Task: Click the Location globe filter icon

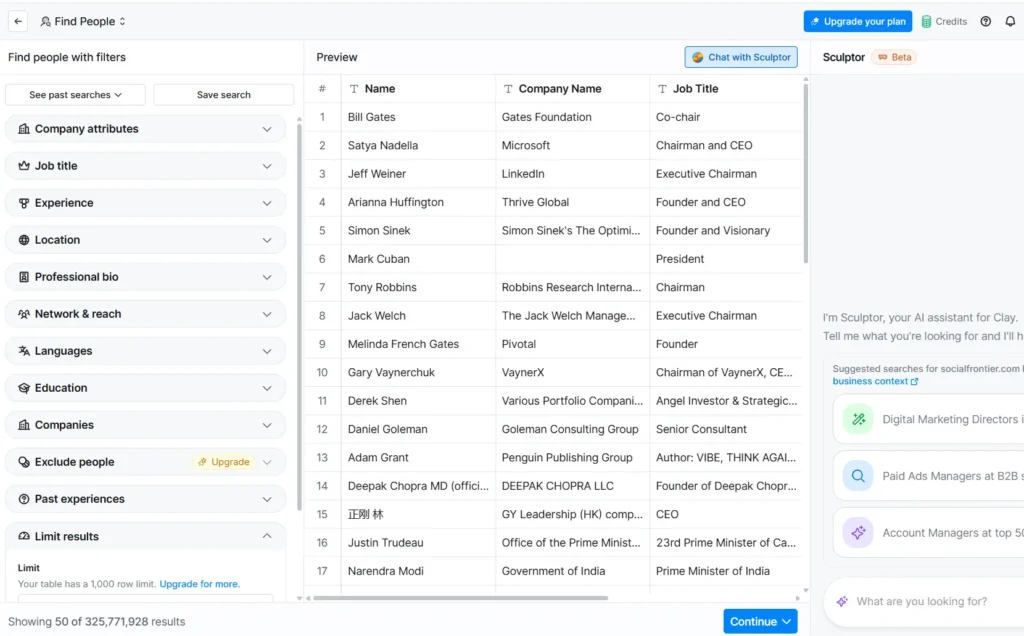Action: point(25,240)
